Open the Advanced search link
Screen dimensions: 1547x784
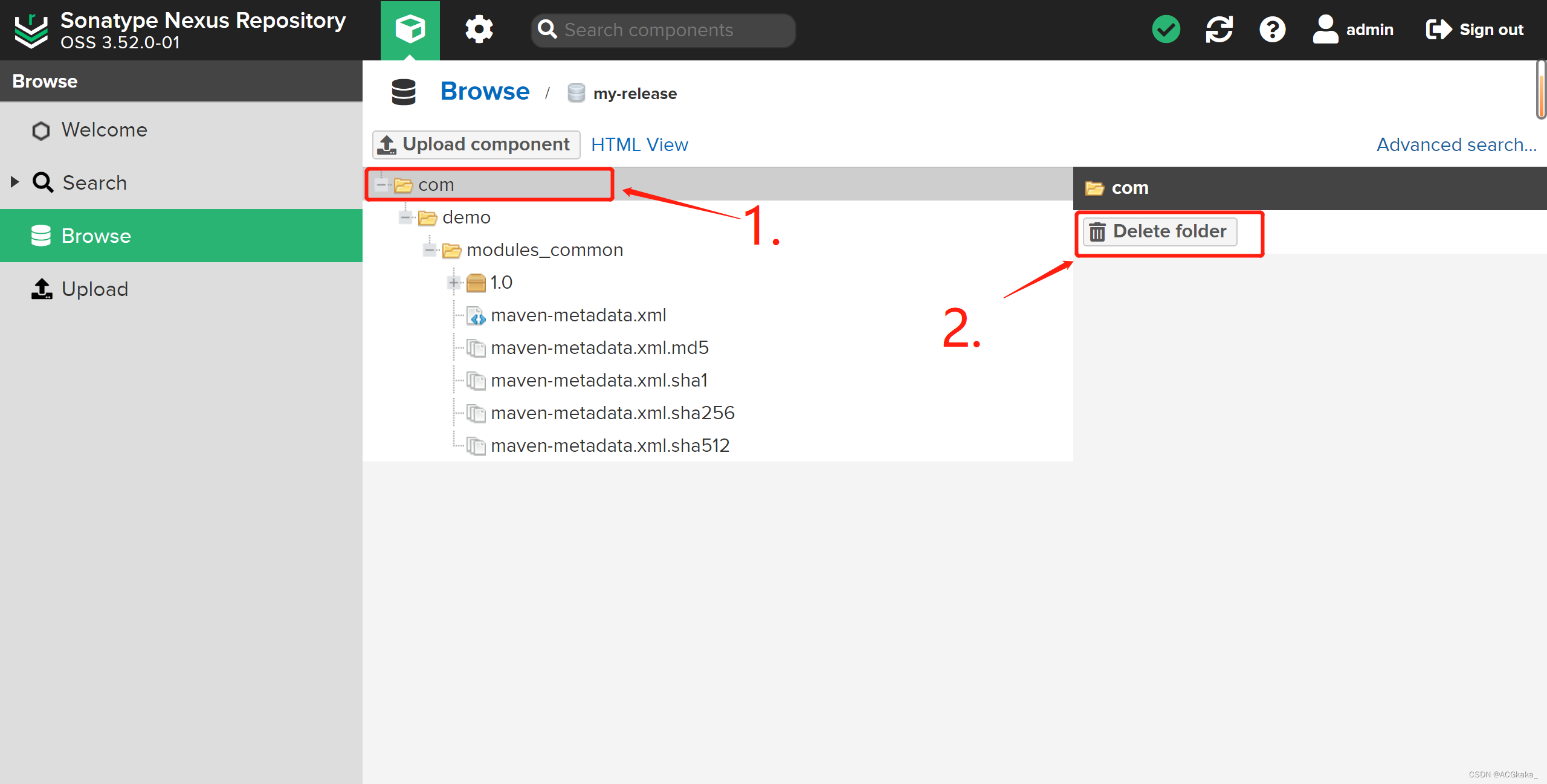[x=1456, y=145]
